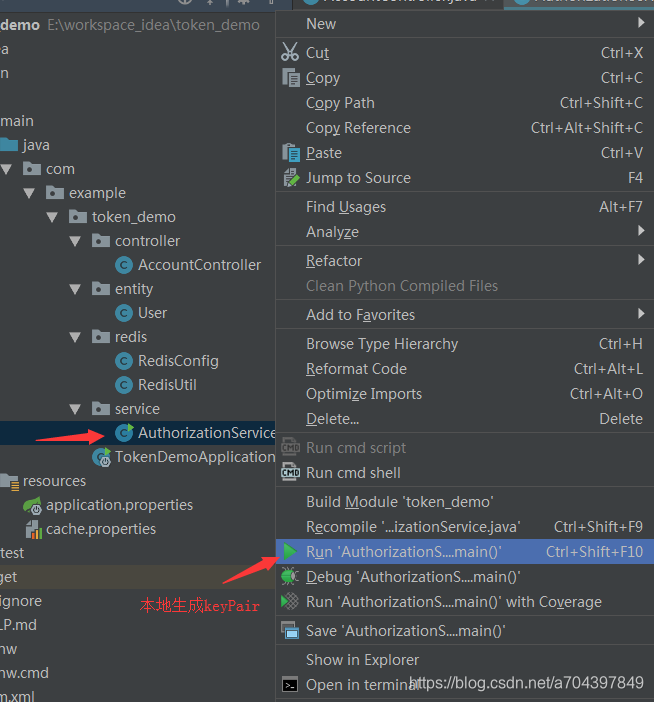This screenshot has width=654, height=702.
Task: Click the service package folder icon
Action: (x=101, y=408)
